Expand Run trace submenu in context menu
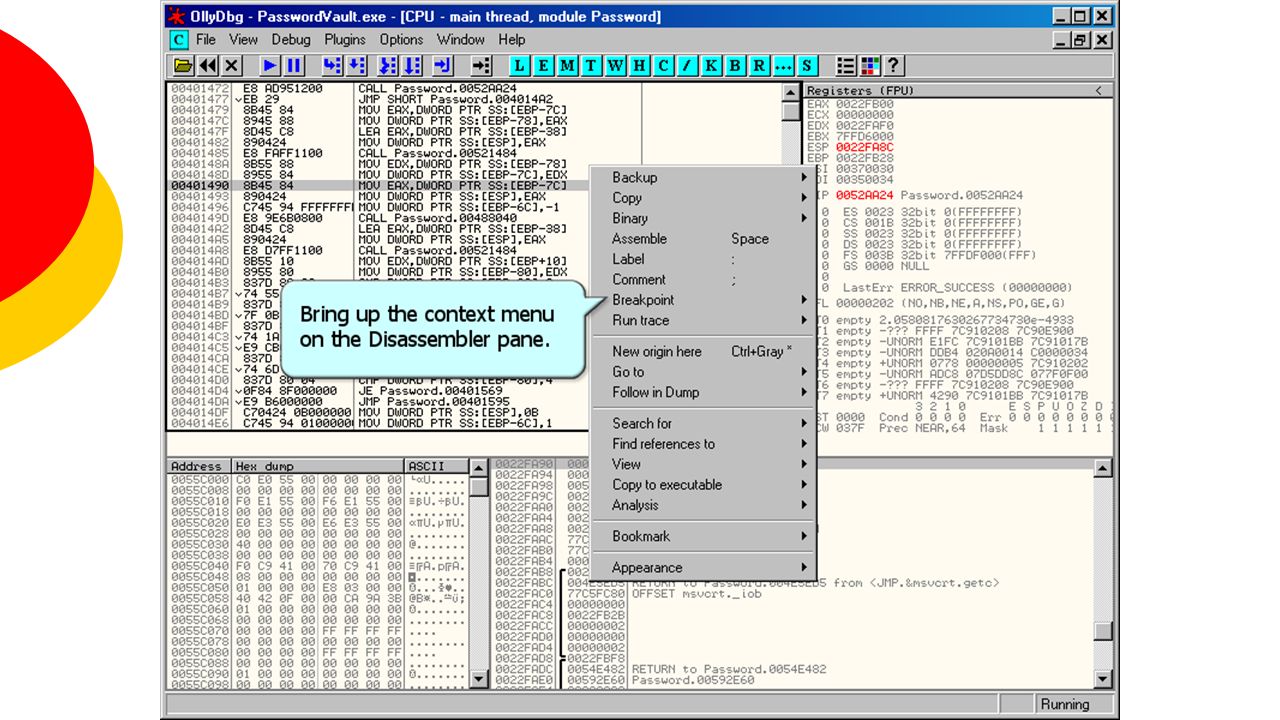 point(704,320)
